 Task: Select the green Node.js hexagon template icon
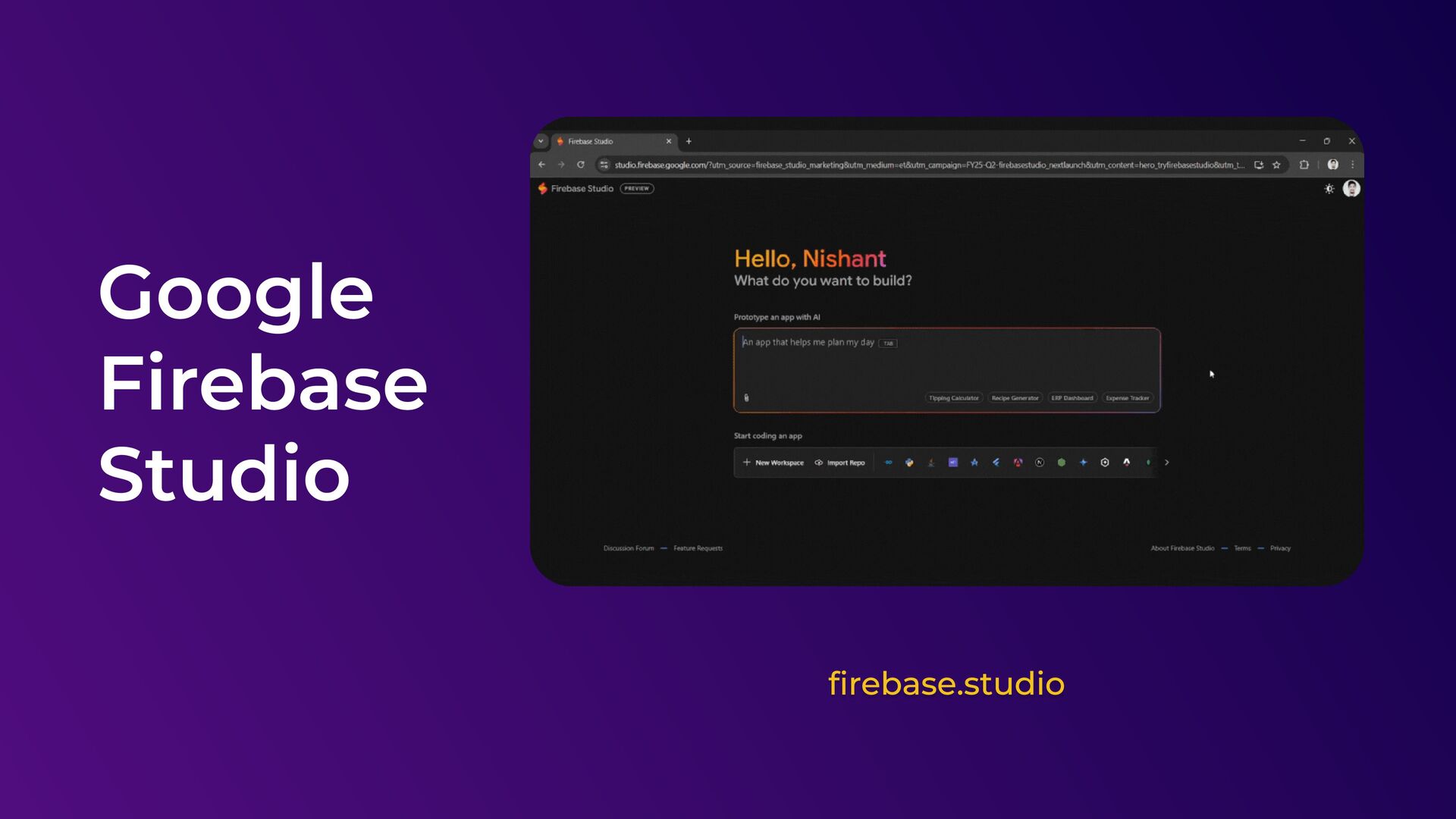(x=1062, y=462)
